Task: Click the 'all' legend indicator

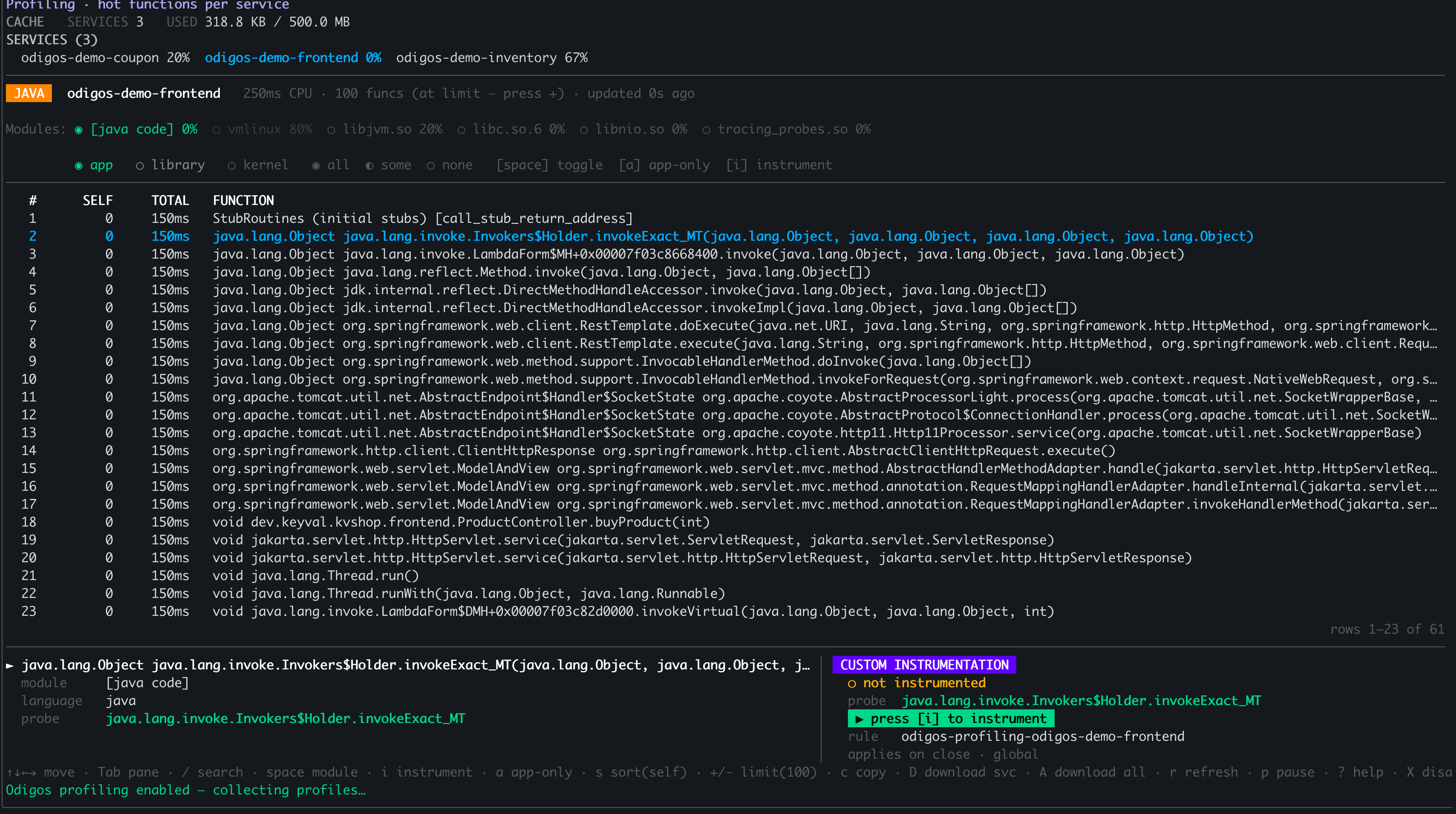Action: pos(331,165)
